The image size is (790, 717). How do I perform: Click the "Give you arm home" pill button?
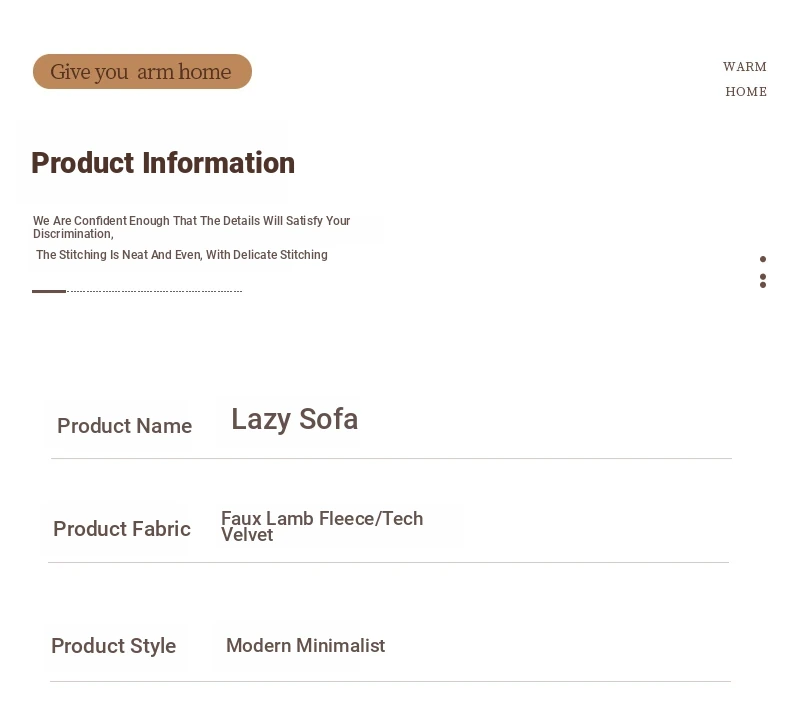point(142,72)
